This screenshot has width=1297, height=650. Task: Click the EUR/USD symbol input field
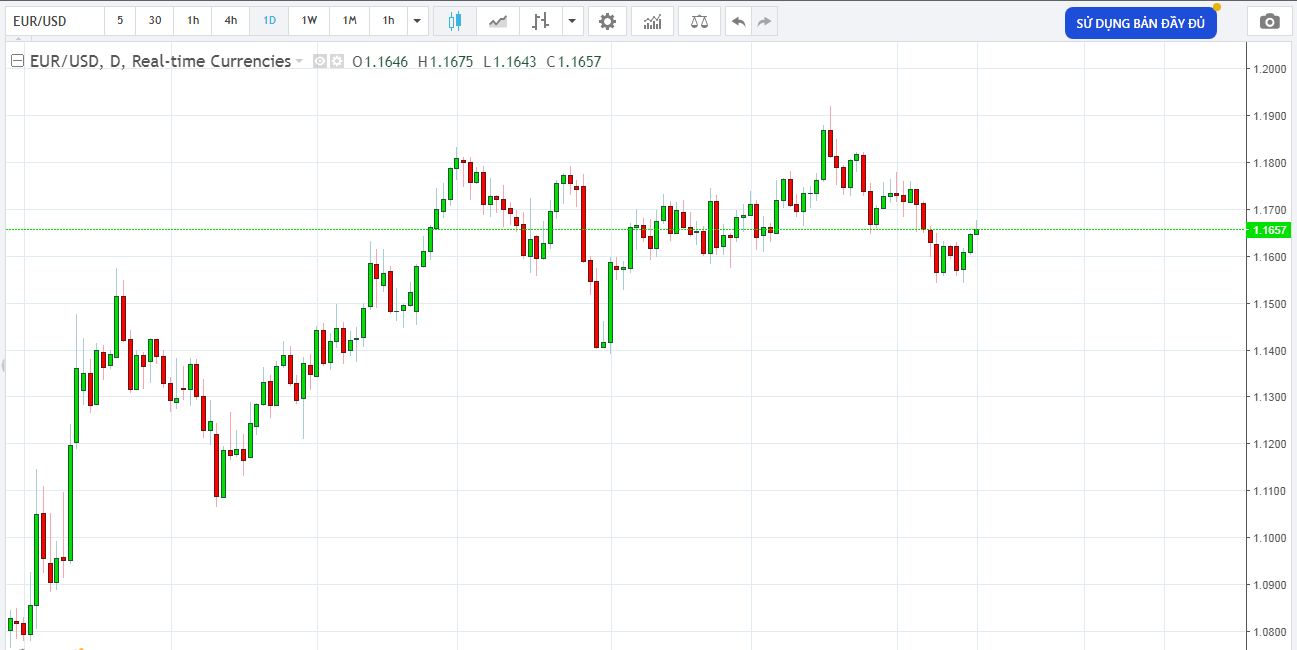(54, 21)
